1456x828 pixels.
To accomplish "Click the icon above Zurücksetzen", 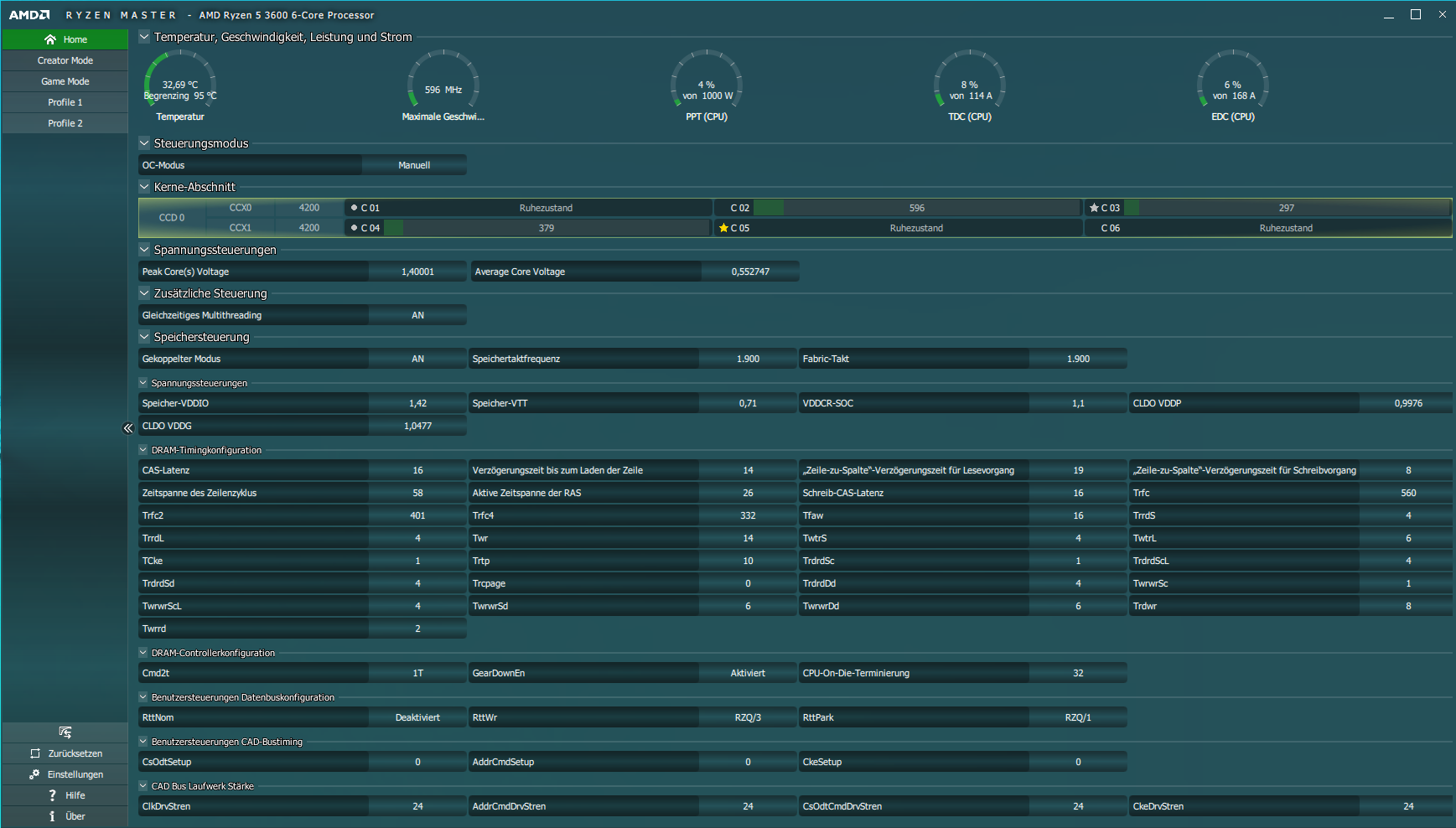I will (65, 732).
